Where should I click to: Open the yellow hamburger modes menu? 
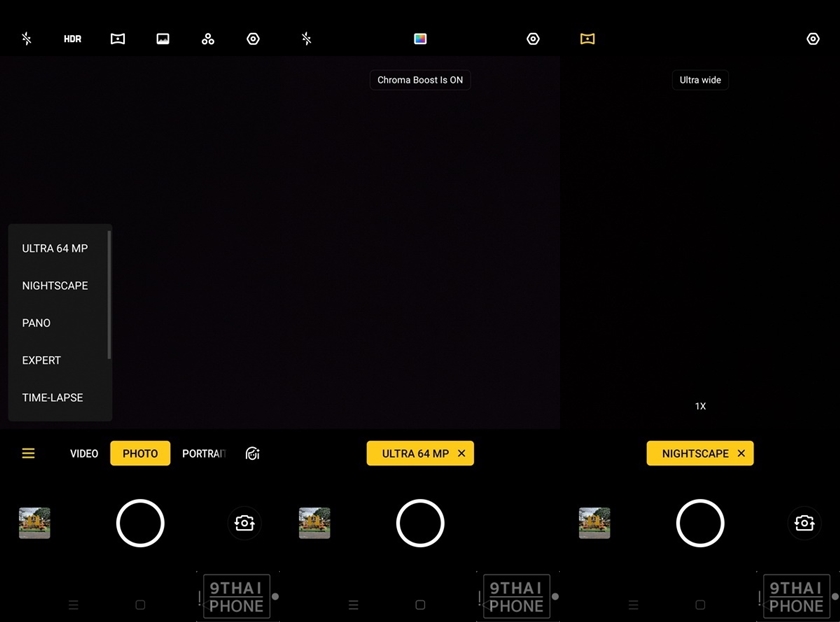[x=28, y=454]
